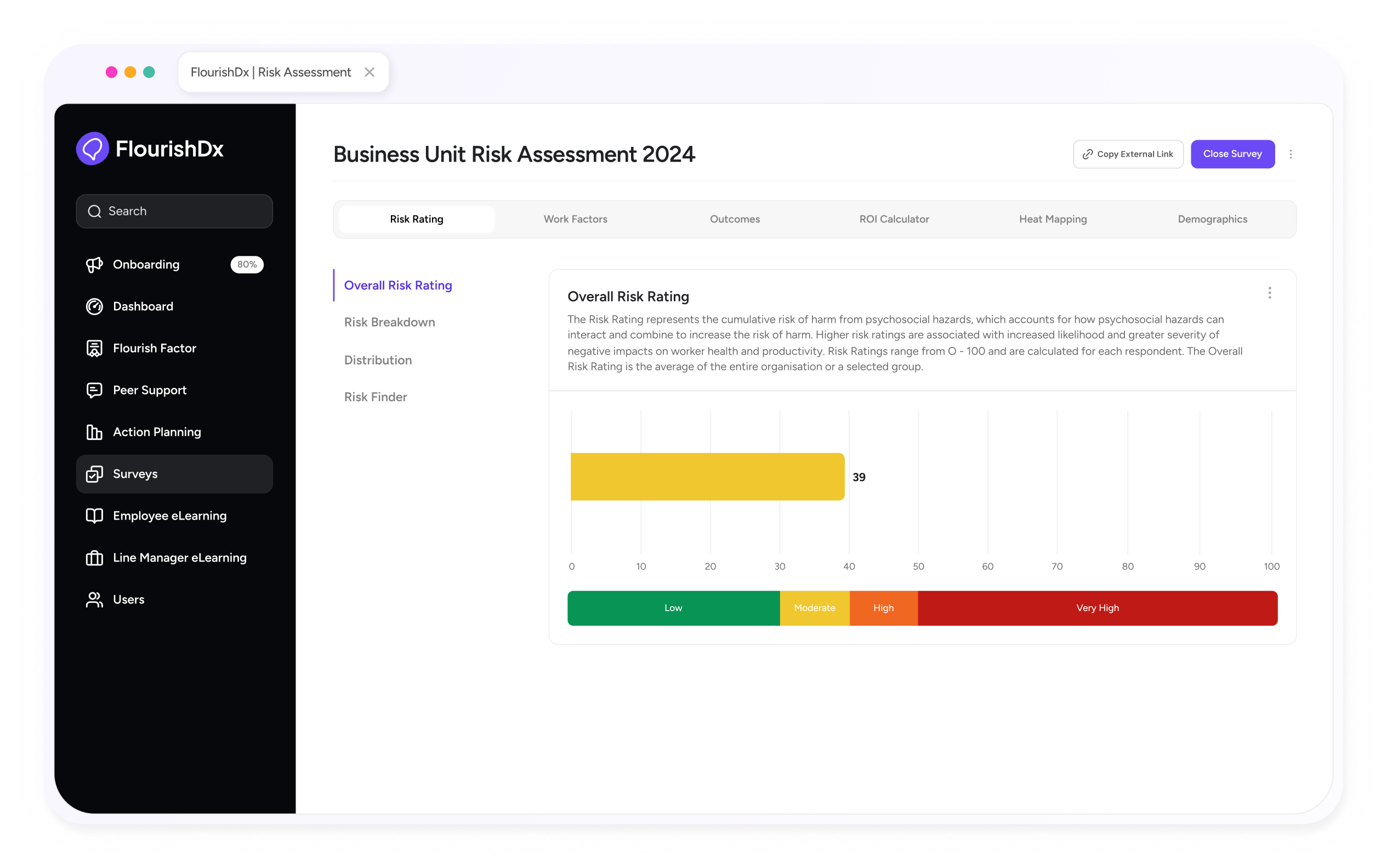1387x868 pixels.
Task: Open Employee eLearning in the sidebar
Action: 174,516
